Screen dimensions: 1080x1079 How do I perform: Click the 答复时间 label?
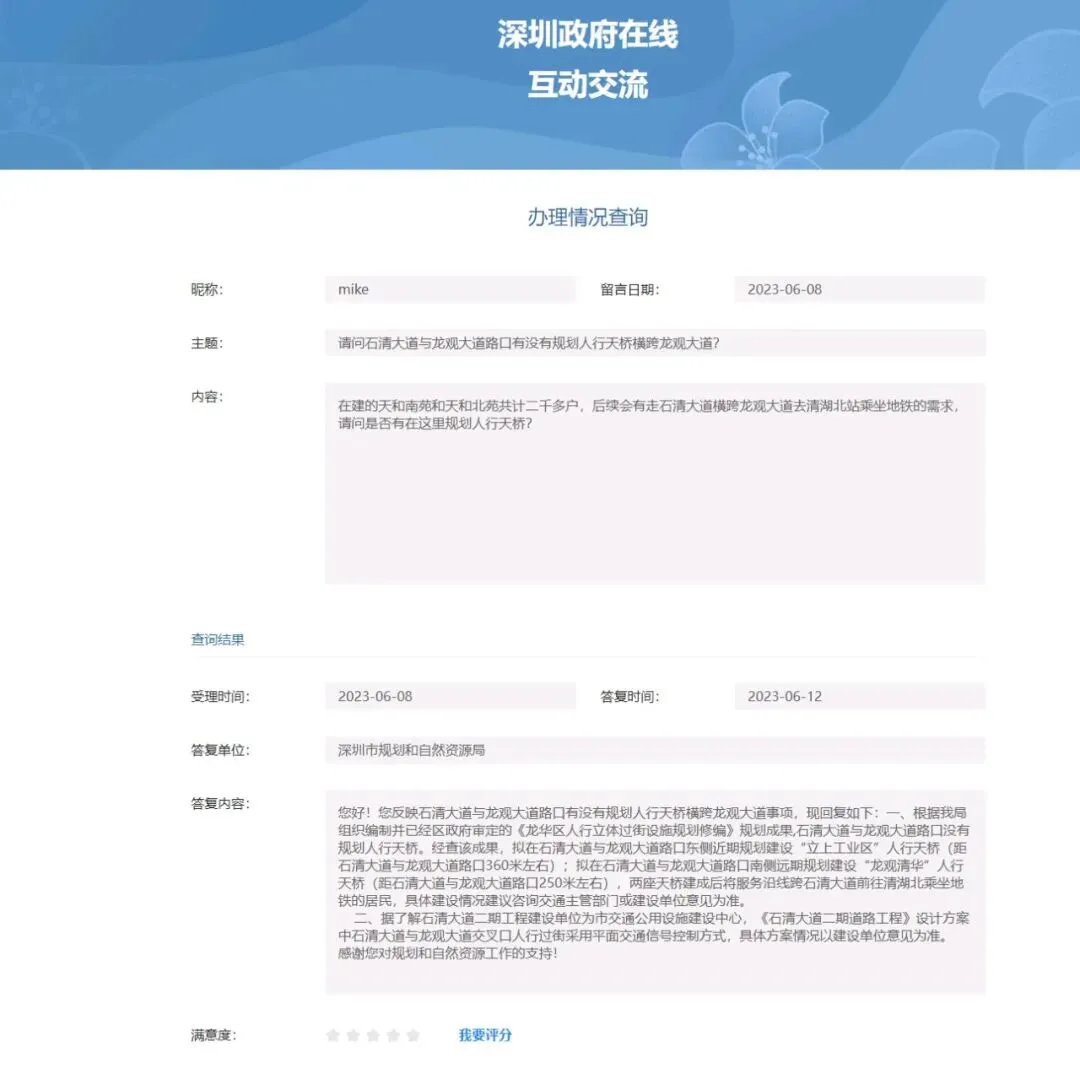tap(630, 697)
